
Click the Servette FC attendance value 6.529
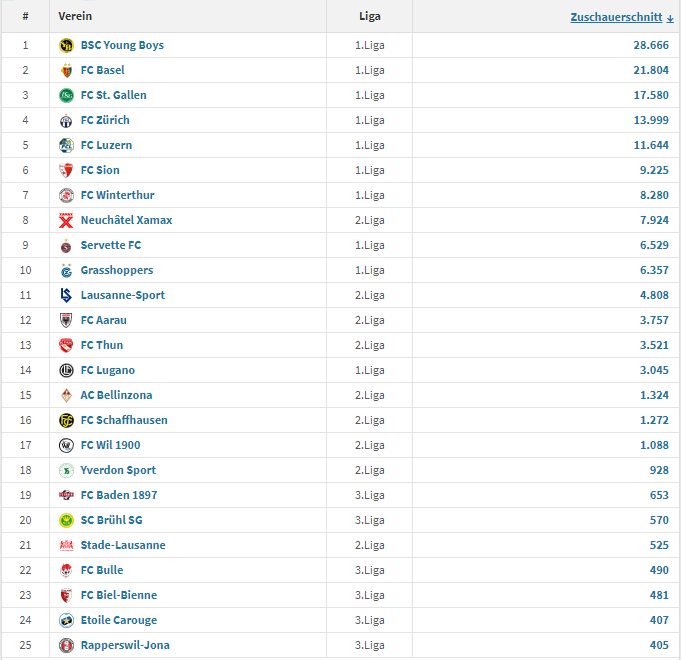[x=654, y=245]
